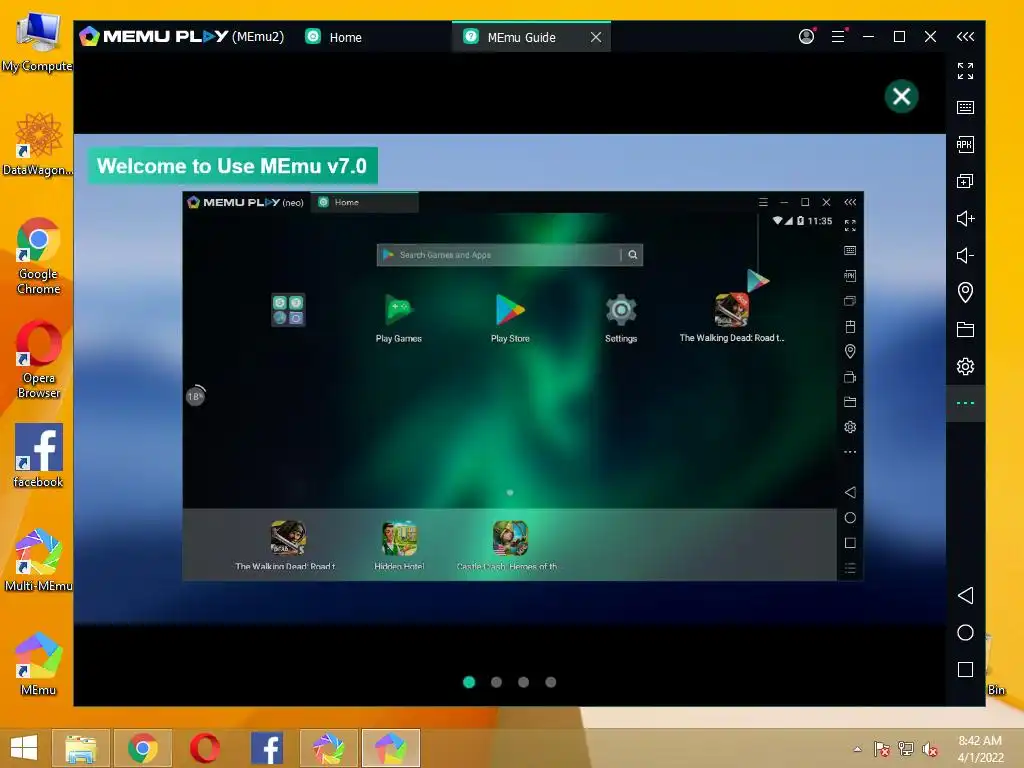The width and height of the screenshot is (1024, 768).
Task: Open the taskbar clock showing 8:42 AM
Action: click(x=980, y=748)
